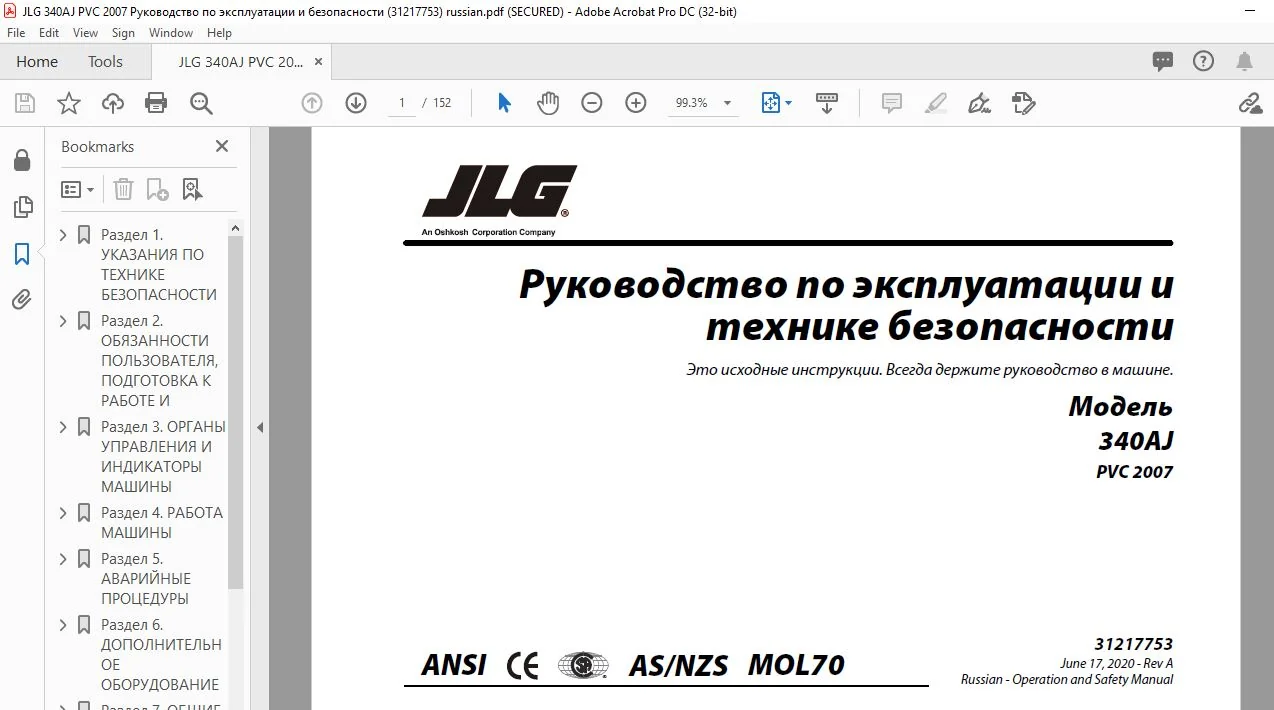Open fit page options icon
This screenshot has height=710, width=1274.
click(776, 103)
